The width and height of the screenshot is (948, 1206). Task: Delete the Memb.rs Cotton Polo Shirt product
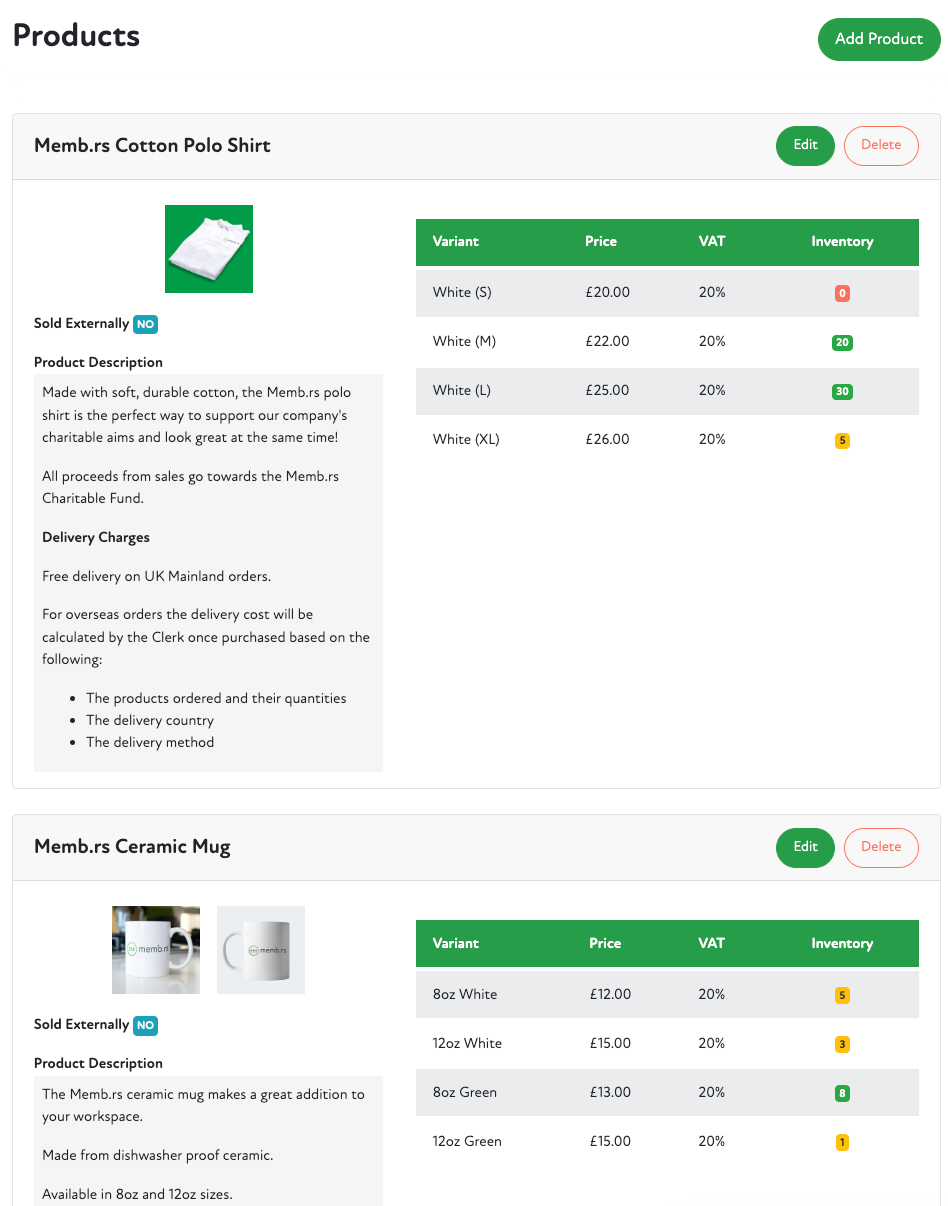880,145
